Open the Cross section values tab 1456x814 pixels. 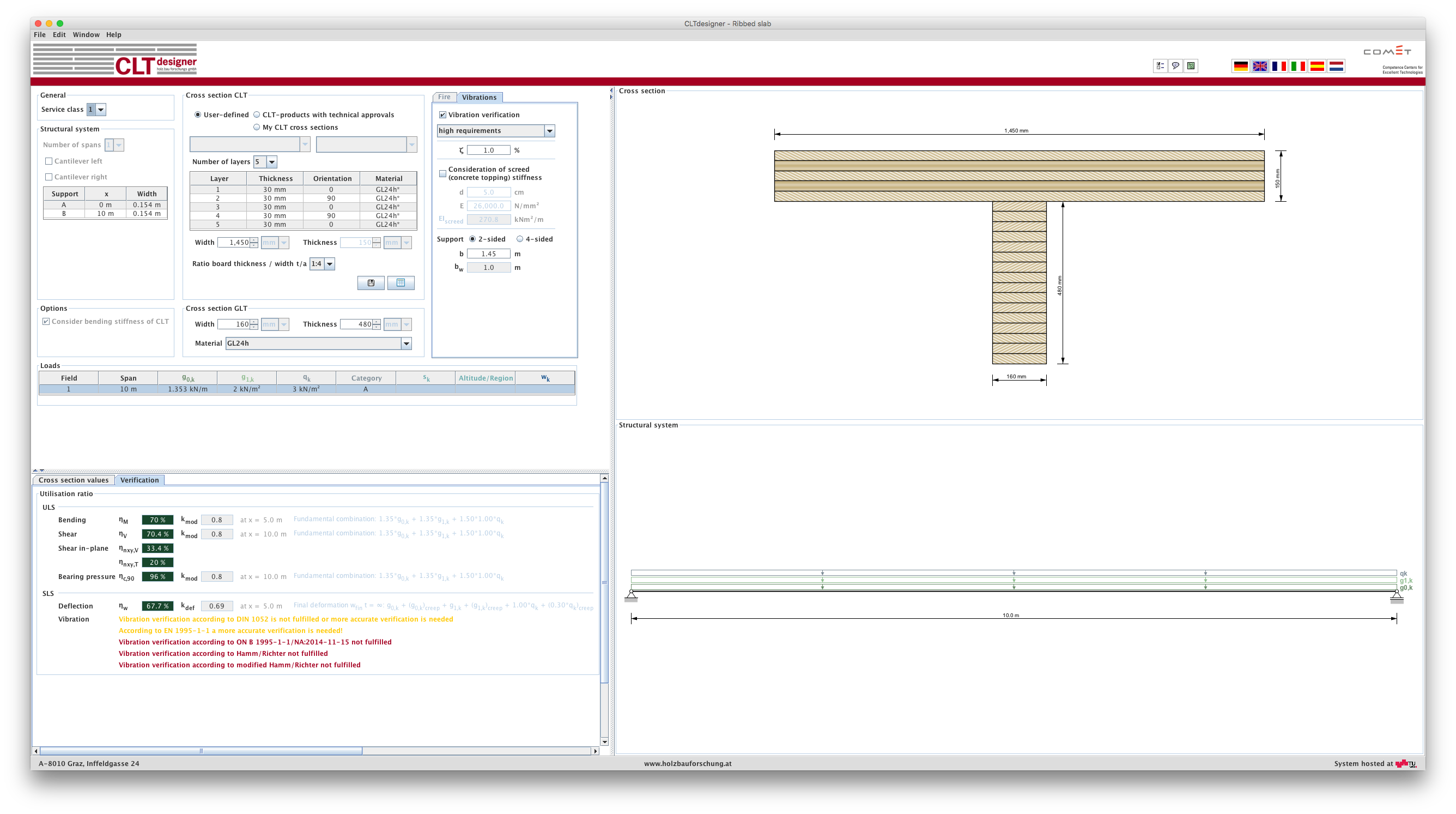pyautogui.click(x=74, y=480)
